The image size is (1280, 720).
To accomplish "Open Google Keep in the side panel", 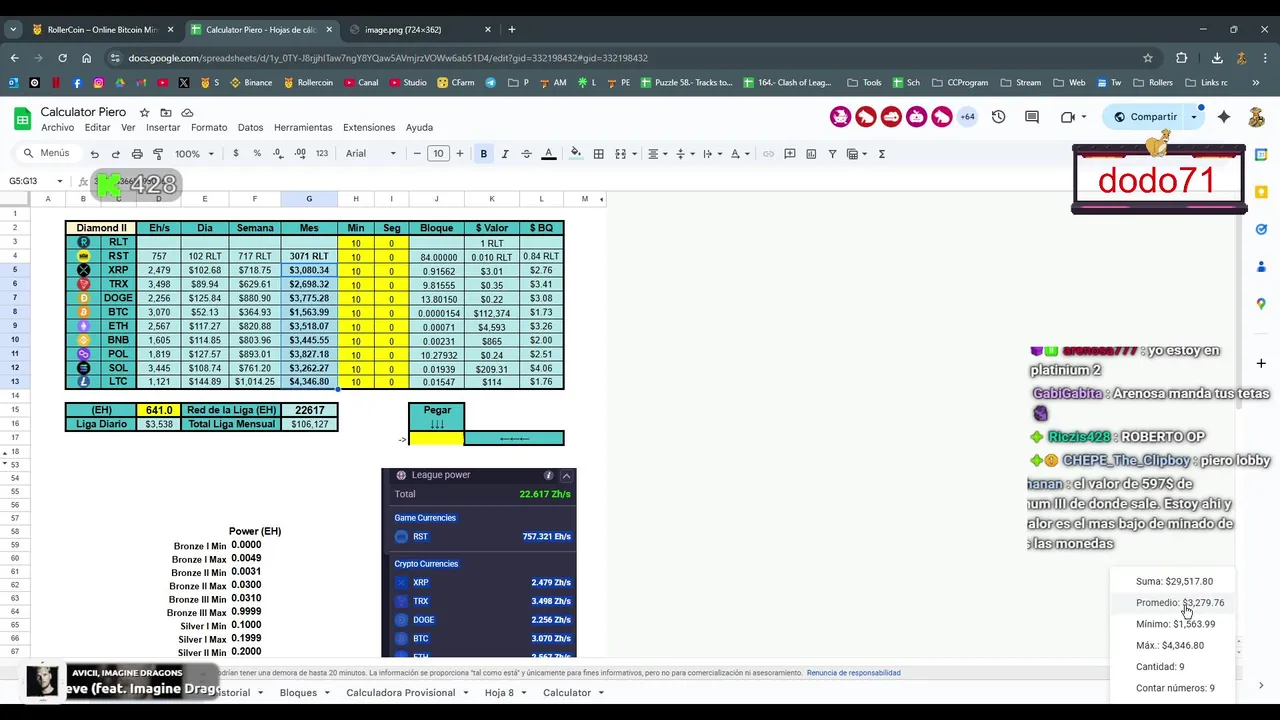I will [x=1261, y=192].
